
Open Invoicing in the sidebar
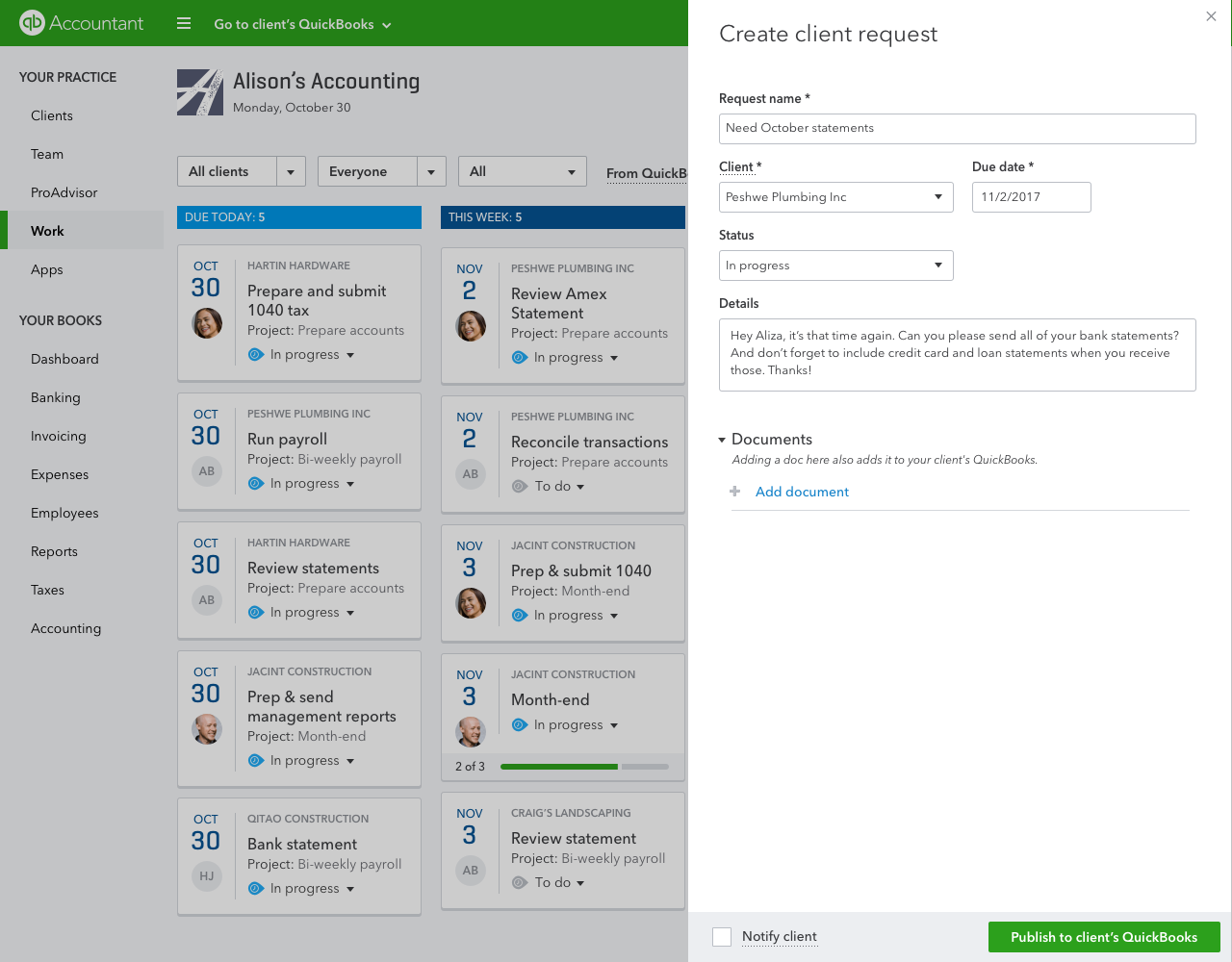59,436
